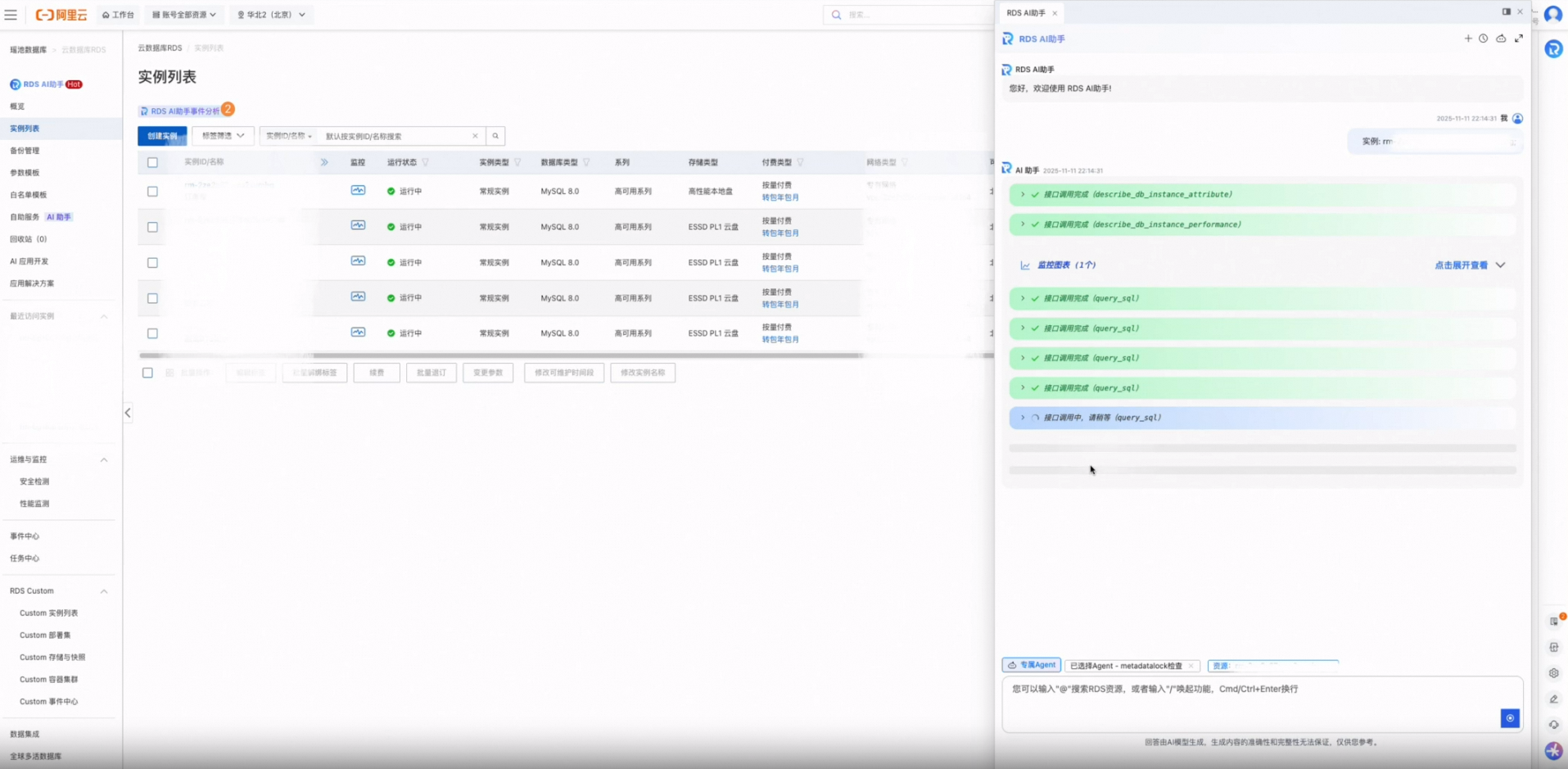Click the 阿里云 logo
The width and height of the screenshot is (1568, 769).
pos(61,15)
